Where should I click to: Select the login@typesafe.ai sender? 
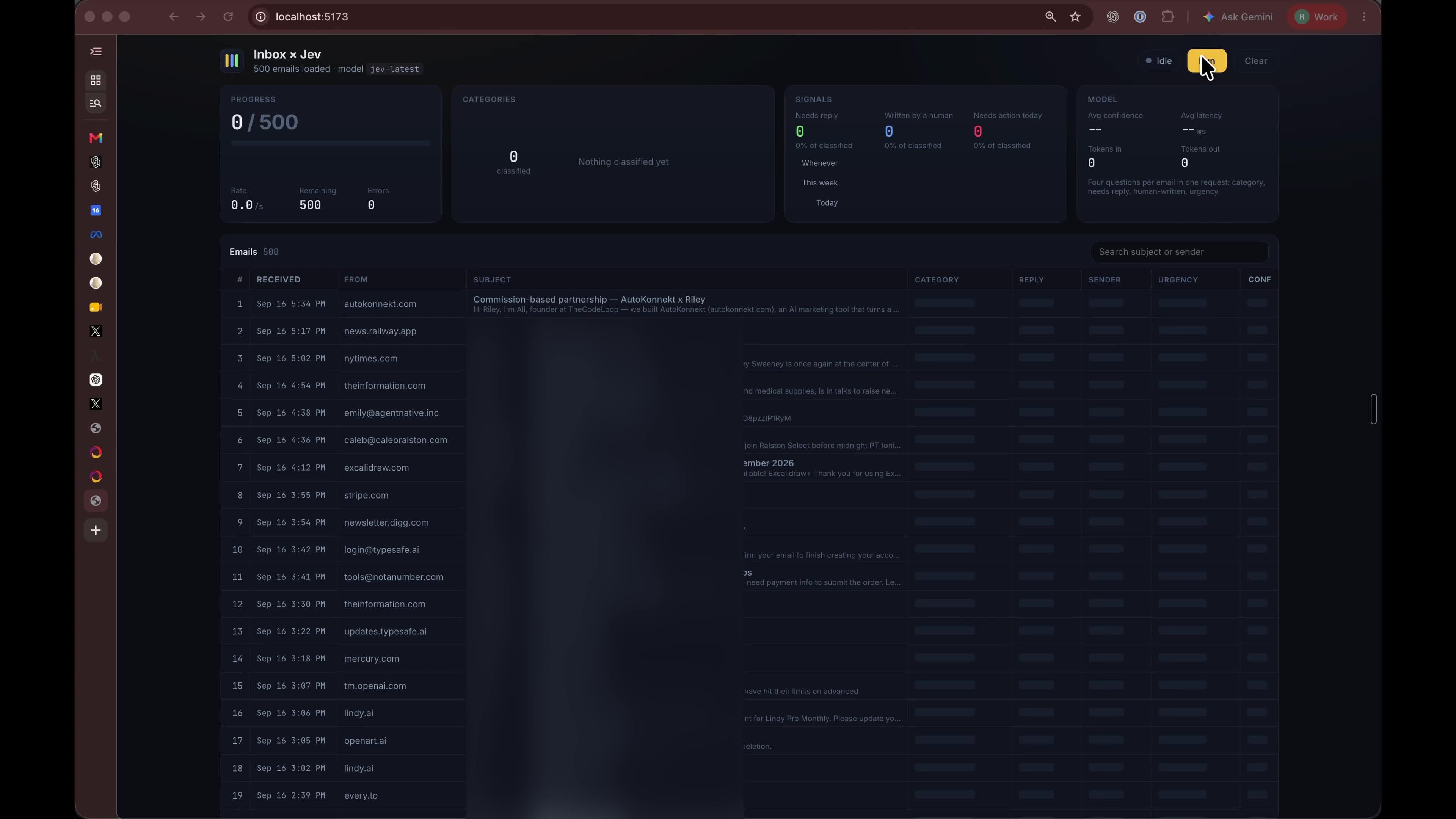click(381, 550)
